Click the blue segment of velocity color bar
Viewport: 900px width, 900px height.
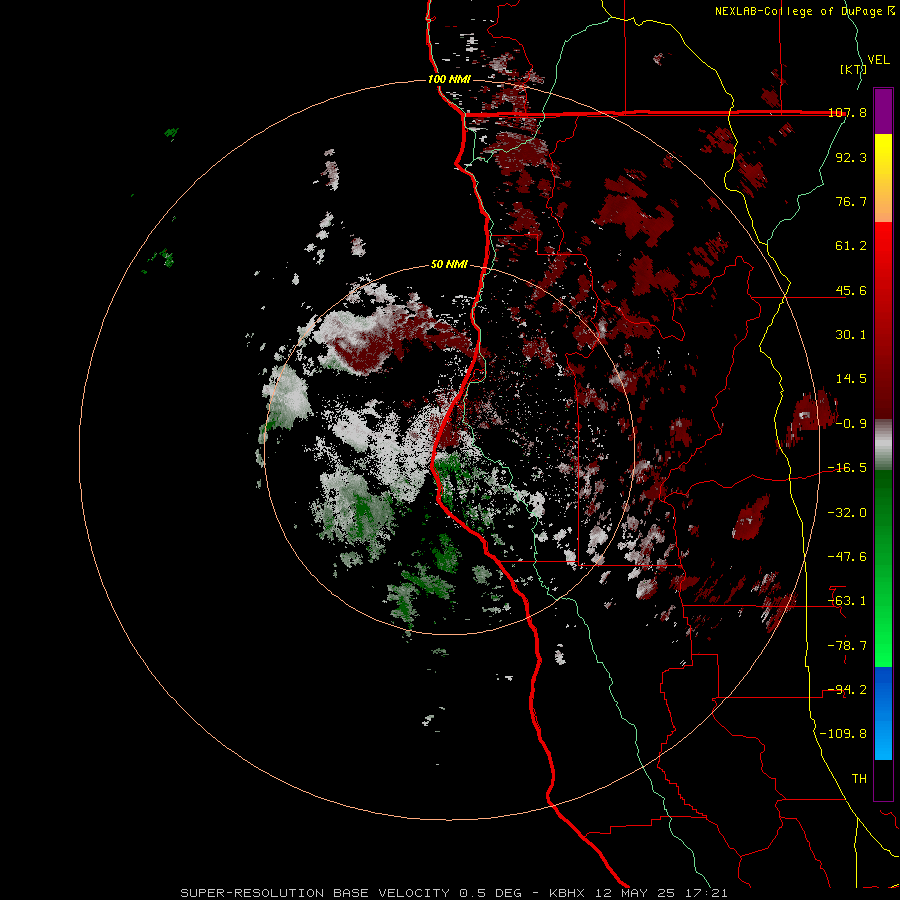pyautogui.click(x=883, y=713)
